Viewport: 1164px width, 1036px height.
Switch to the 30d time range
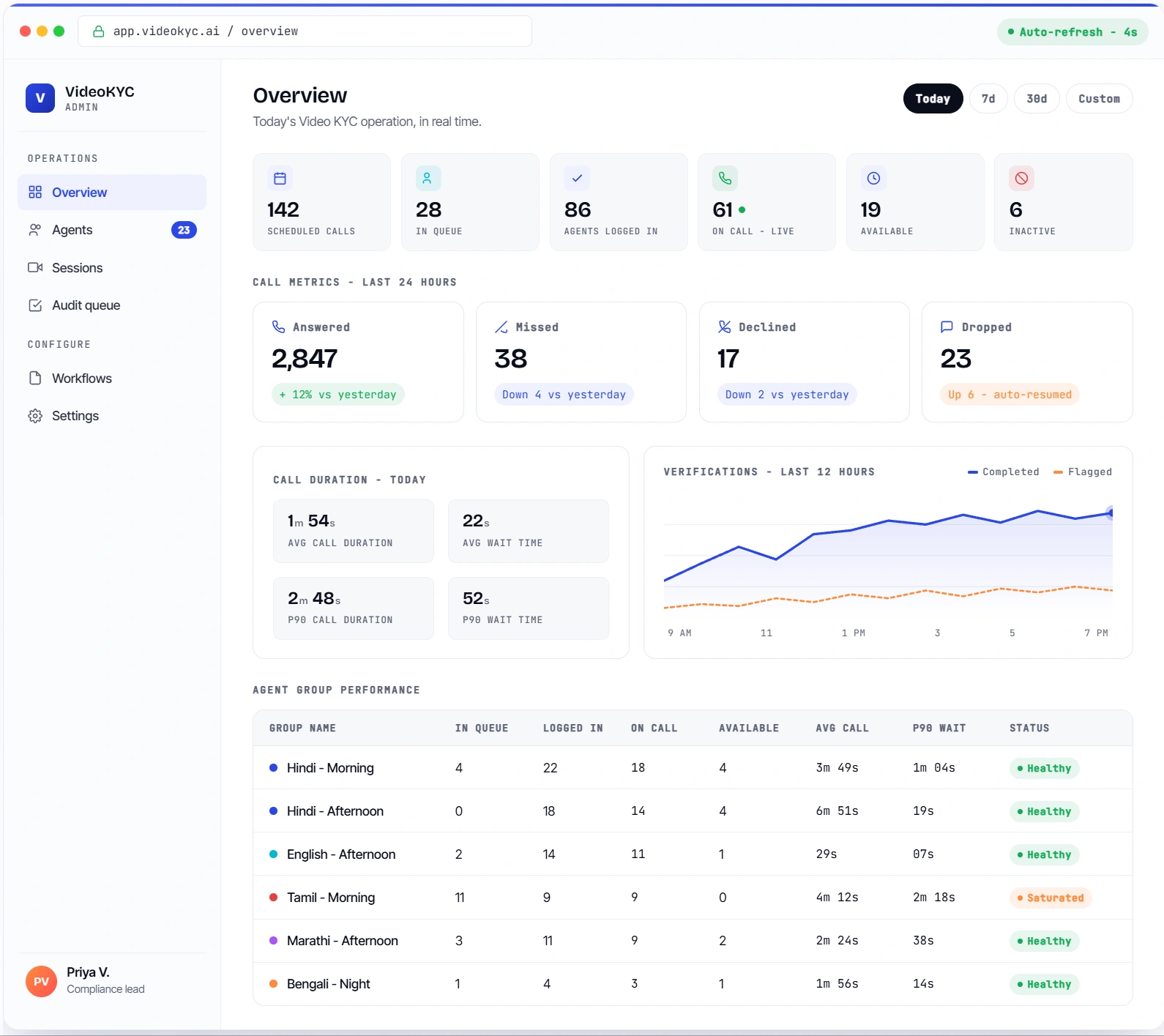coord(1037,99)
